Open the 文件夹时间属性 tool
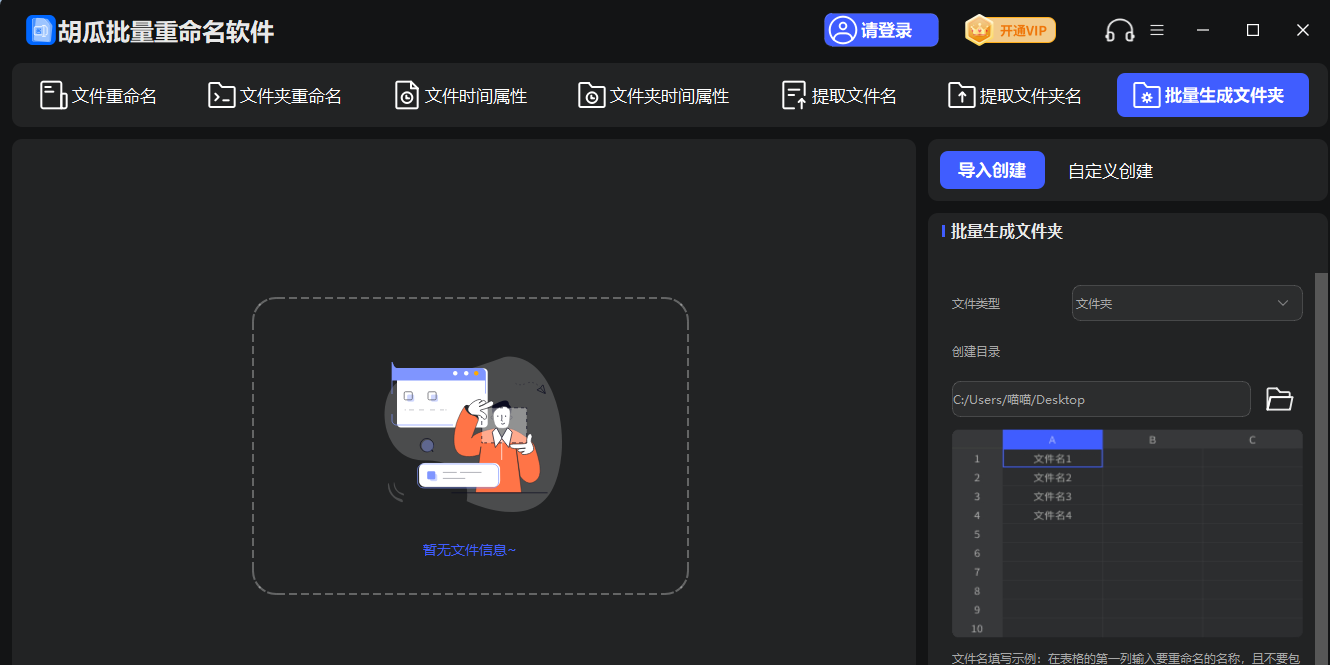Viewport: 1330px width, 665px height. pyautogui.click(x=652, y=95)
